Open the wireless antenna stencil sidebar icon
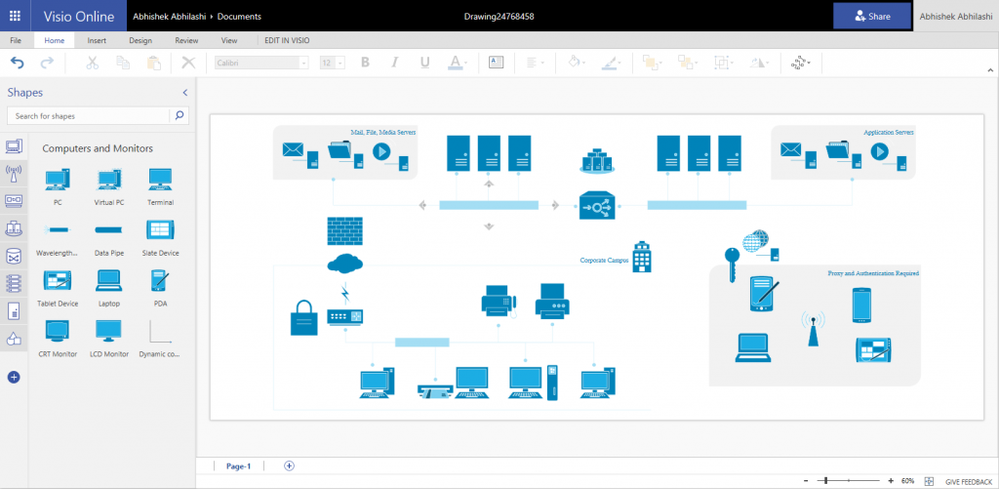Image resolution: width=999 pixels, height=489 pixels. 14,173
